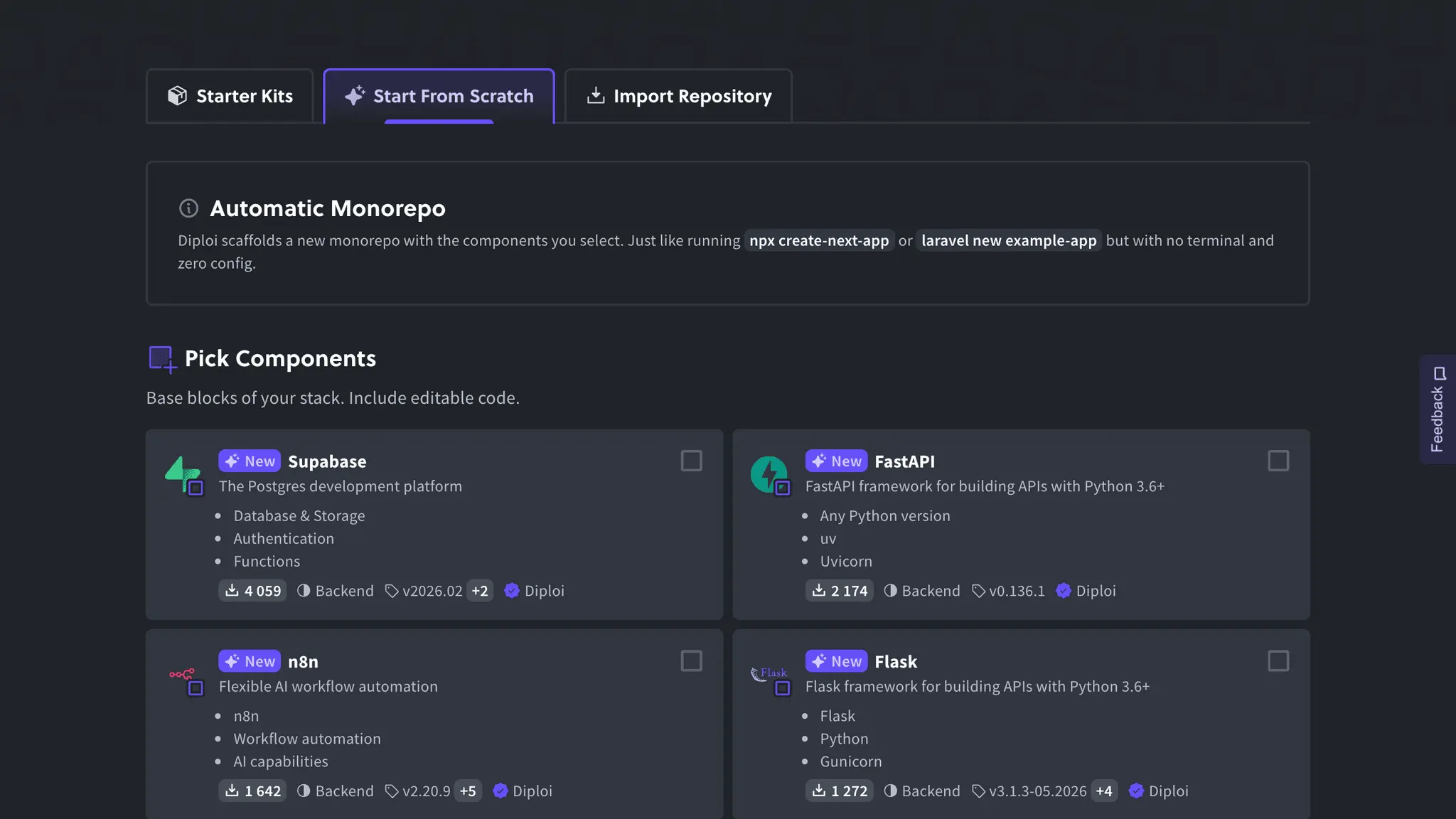Click the Pick Components heading
Screen dimensions: 1456x819
click(x=280, y=359)
